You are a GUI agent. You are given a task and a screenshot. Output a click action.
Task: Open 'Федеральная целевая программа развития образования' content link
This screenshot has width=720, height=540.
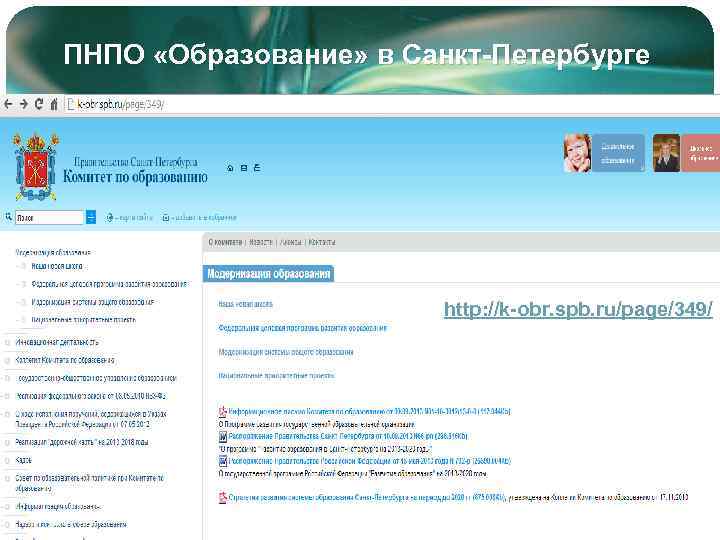tap(303, 328)
